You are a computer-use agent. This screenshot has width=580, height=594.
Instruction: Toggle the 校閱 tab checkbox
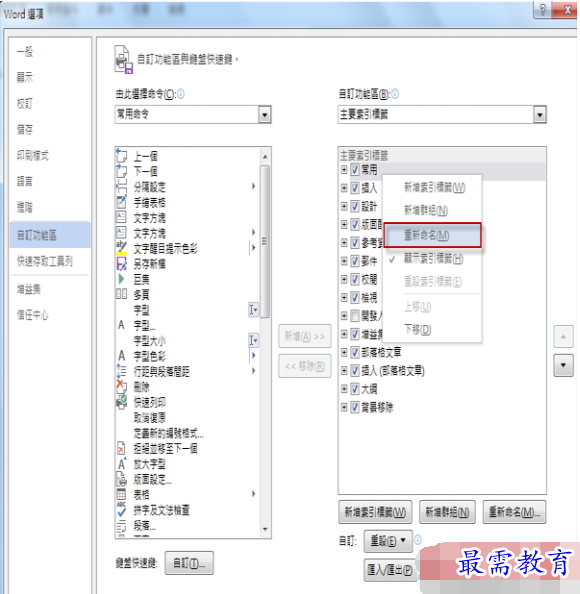click(355, 280)
